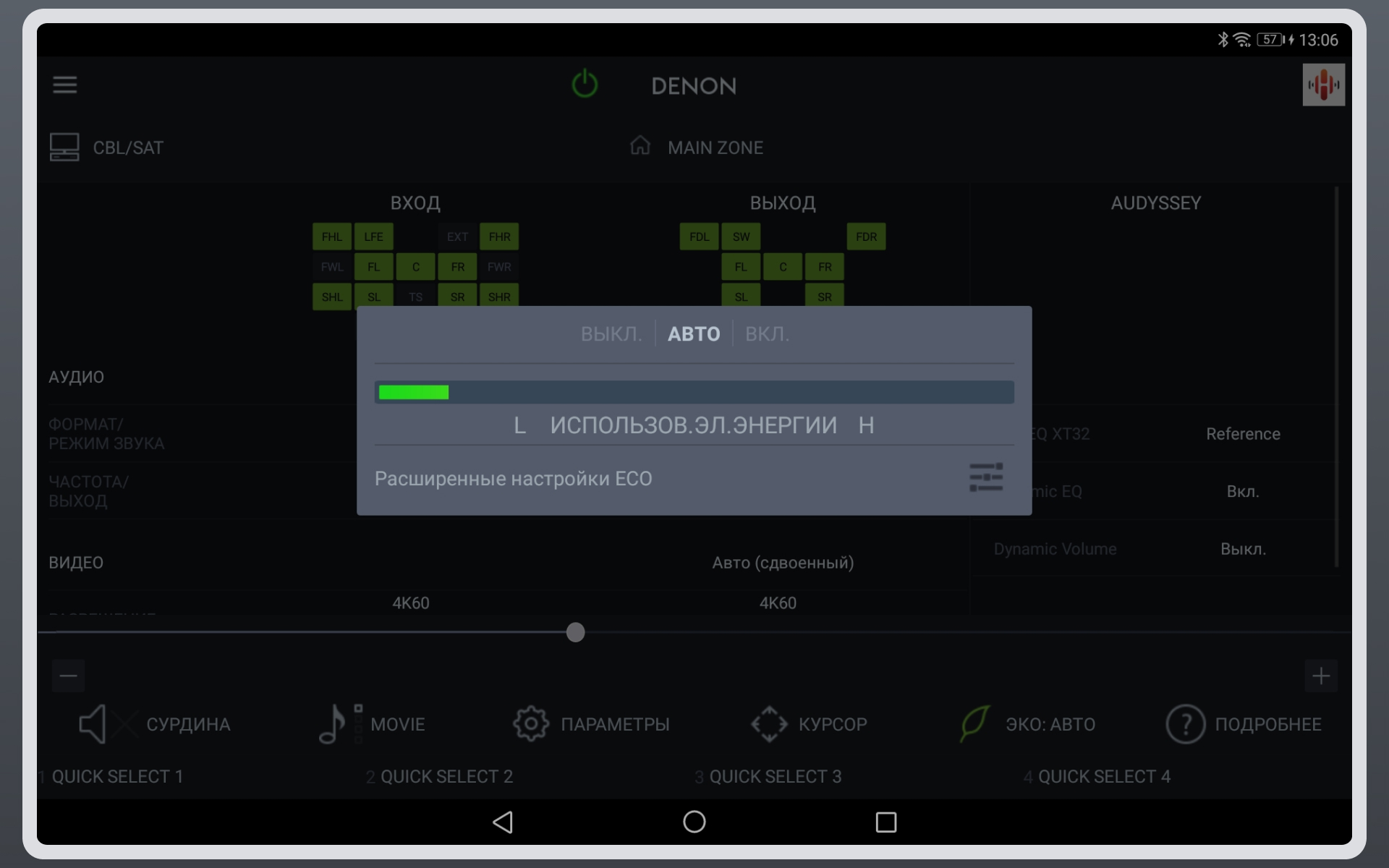This screenshot has height=868, width=1389.
Task: Open the settings gear icon
Action: click(531, 724)
